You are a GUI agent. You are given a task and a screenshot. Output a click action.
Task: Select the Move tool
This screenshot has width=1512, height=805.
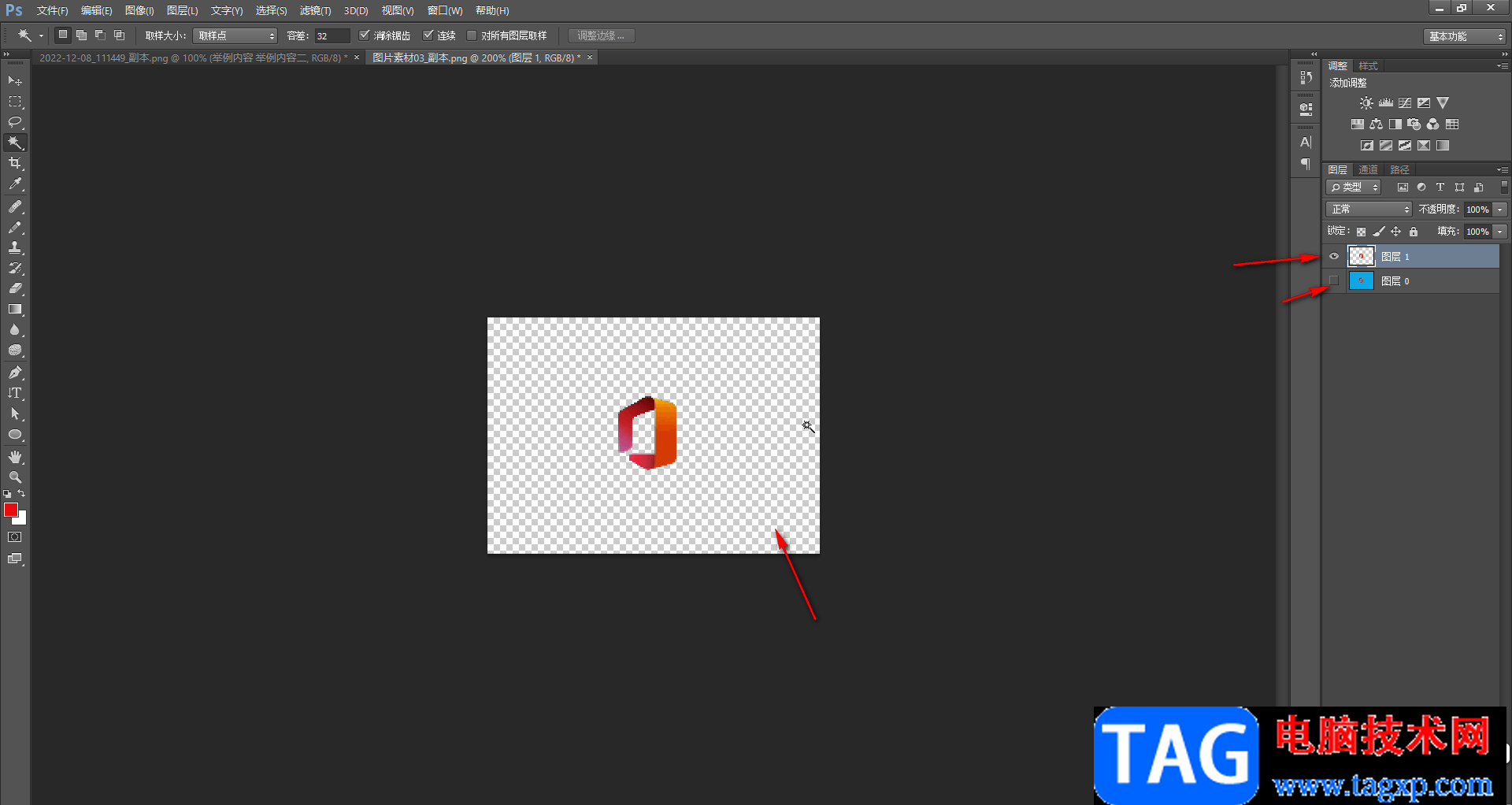coord(15,81)
